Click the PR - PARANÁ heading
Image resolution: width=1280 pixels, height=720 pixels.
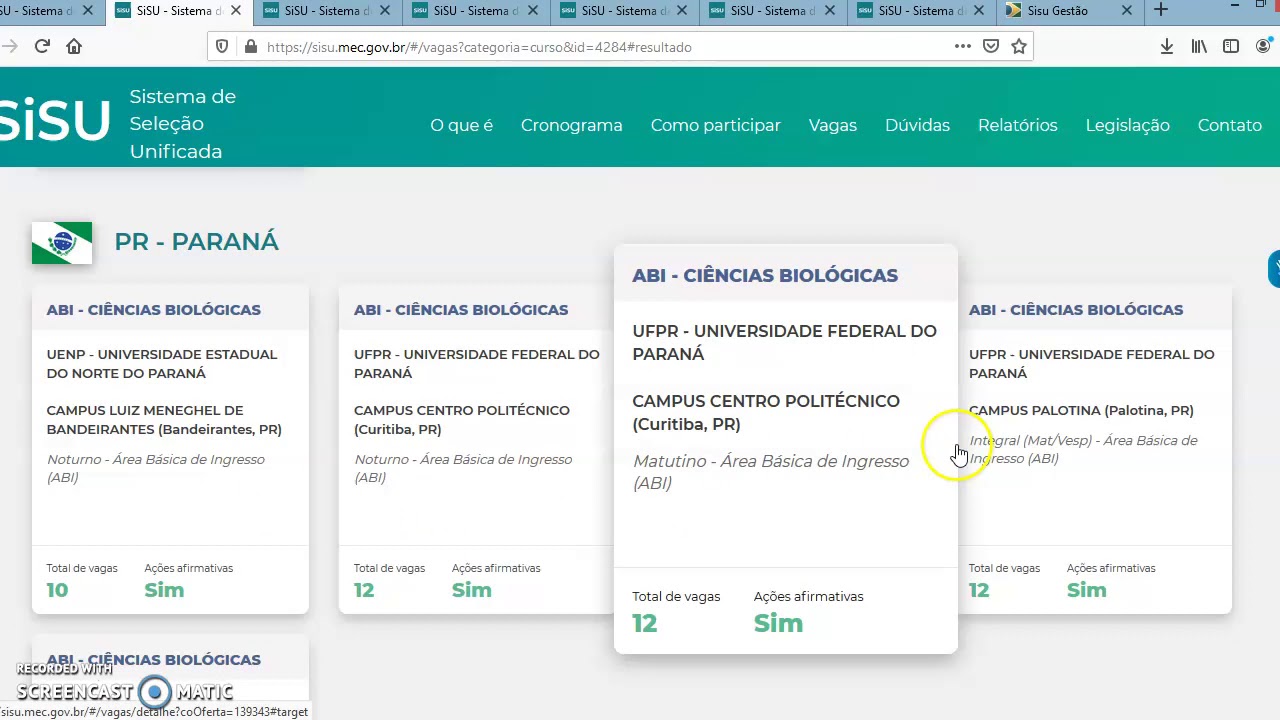click(x=196, y=242)
